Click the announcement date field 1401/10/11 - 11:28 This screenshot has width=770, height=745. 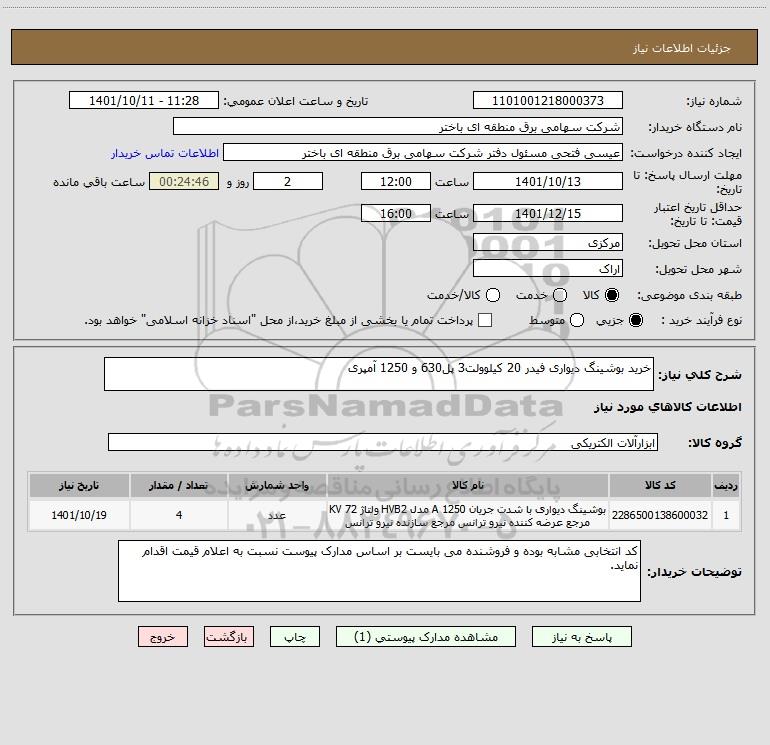coord(144,101)
